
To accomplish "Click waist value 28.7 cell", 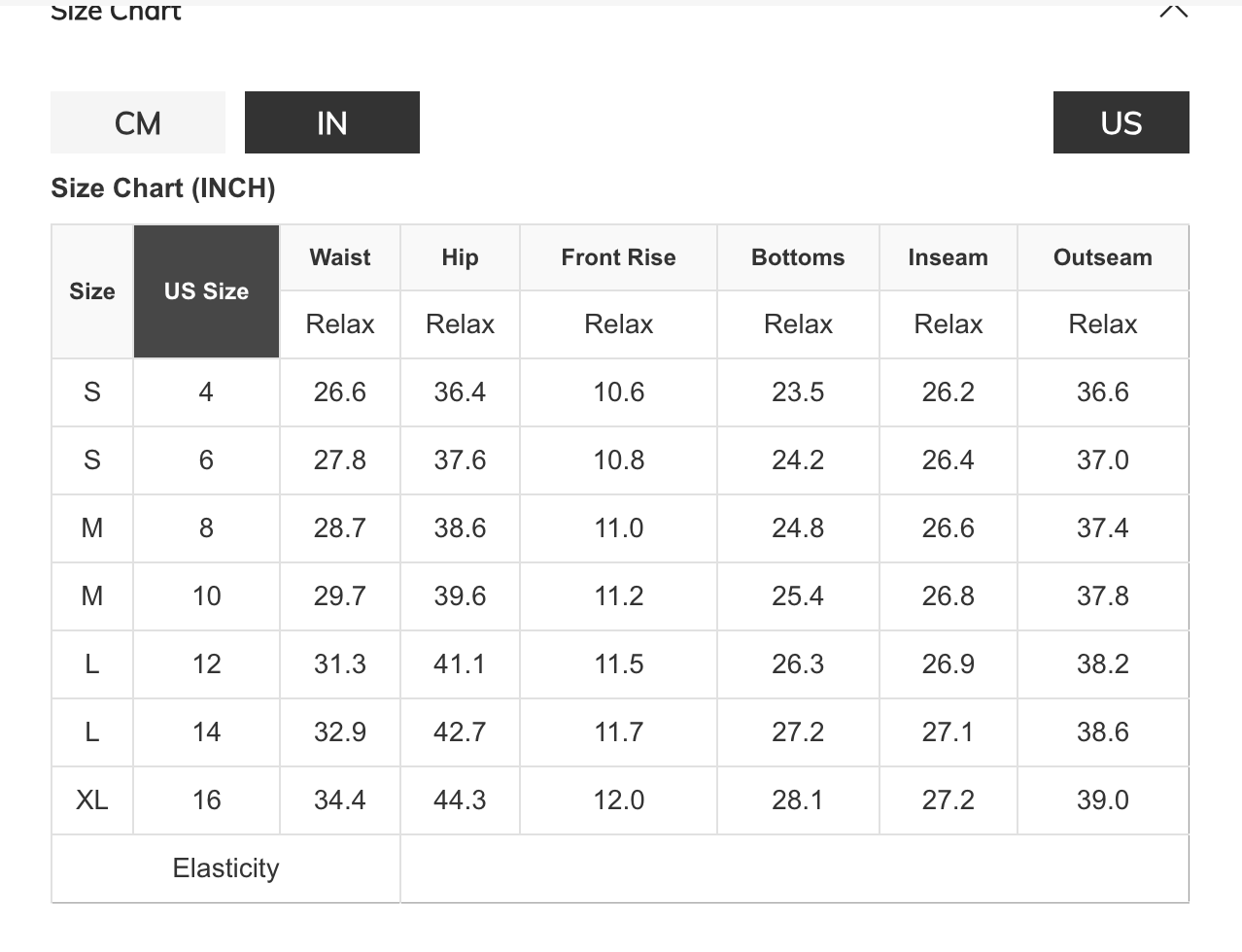I will [340, 528].
